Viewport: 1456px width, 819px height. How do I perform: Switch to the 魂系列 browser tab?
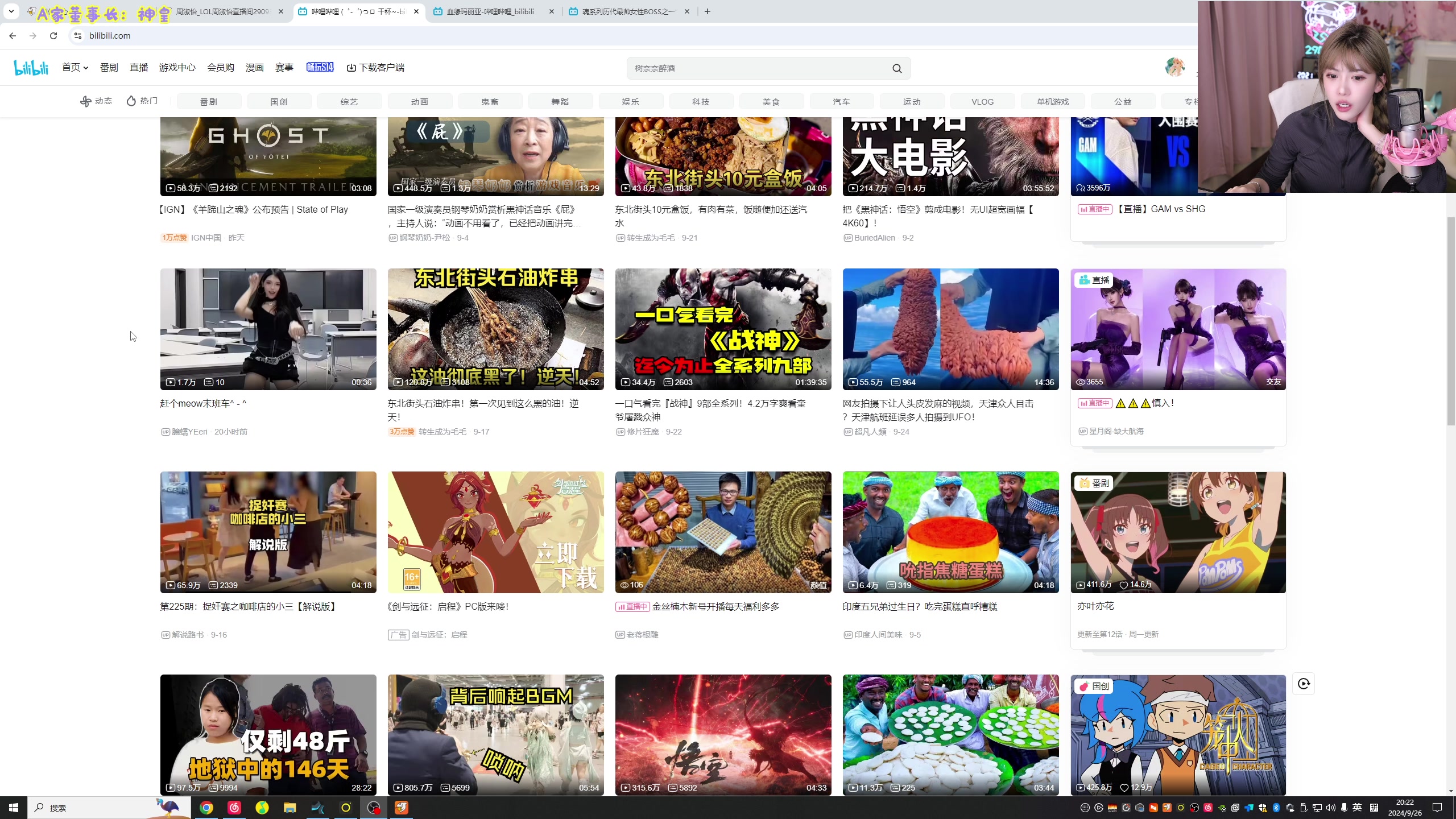(x=630, y=11)
